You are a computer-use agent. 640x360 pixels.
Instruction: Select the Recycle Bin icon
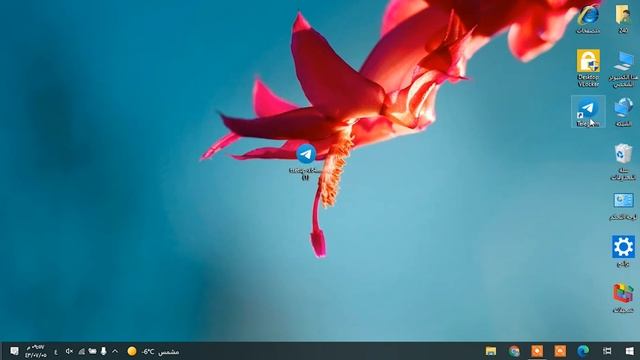click(x=623, y=162)
